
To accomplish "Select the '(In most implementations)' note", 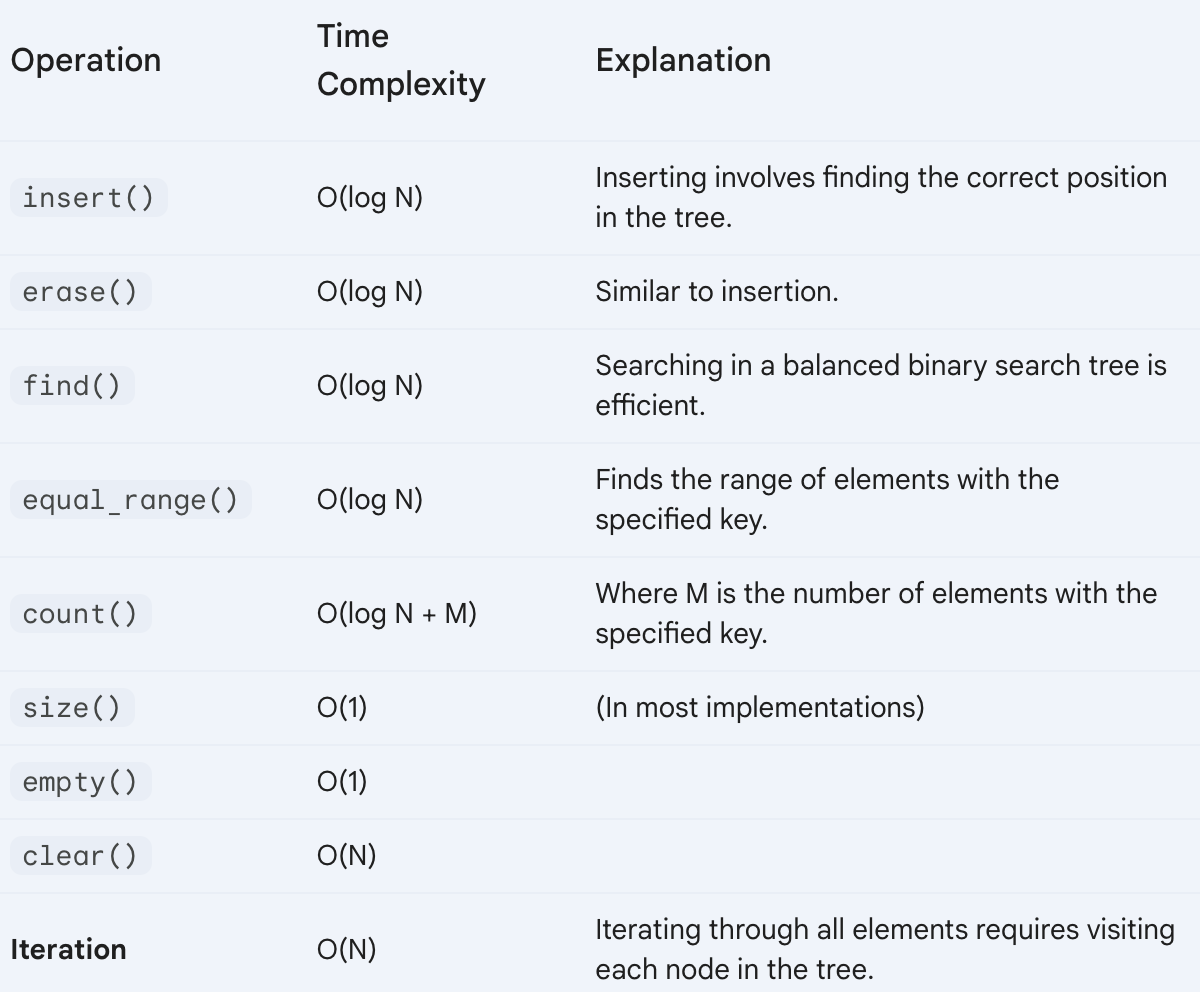I will [x=760, y=707].
